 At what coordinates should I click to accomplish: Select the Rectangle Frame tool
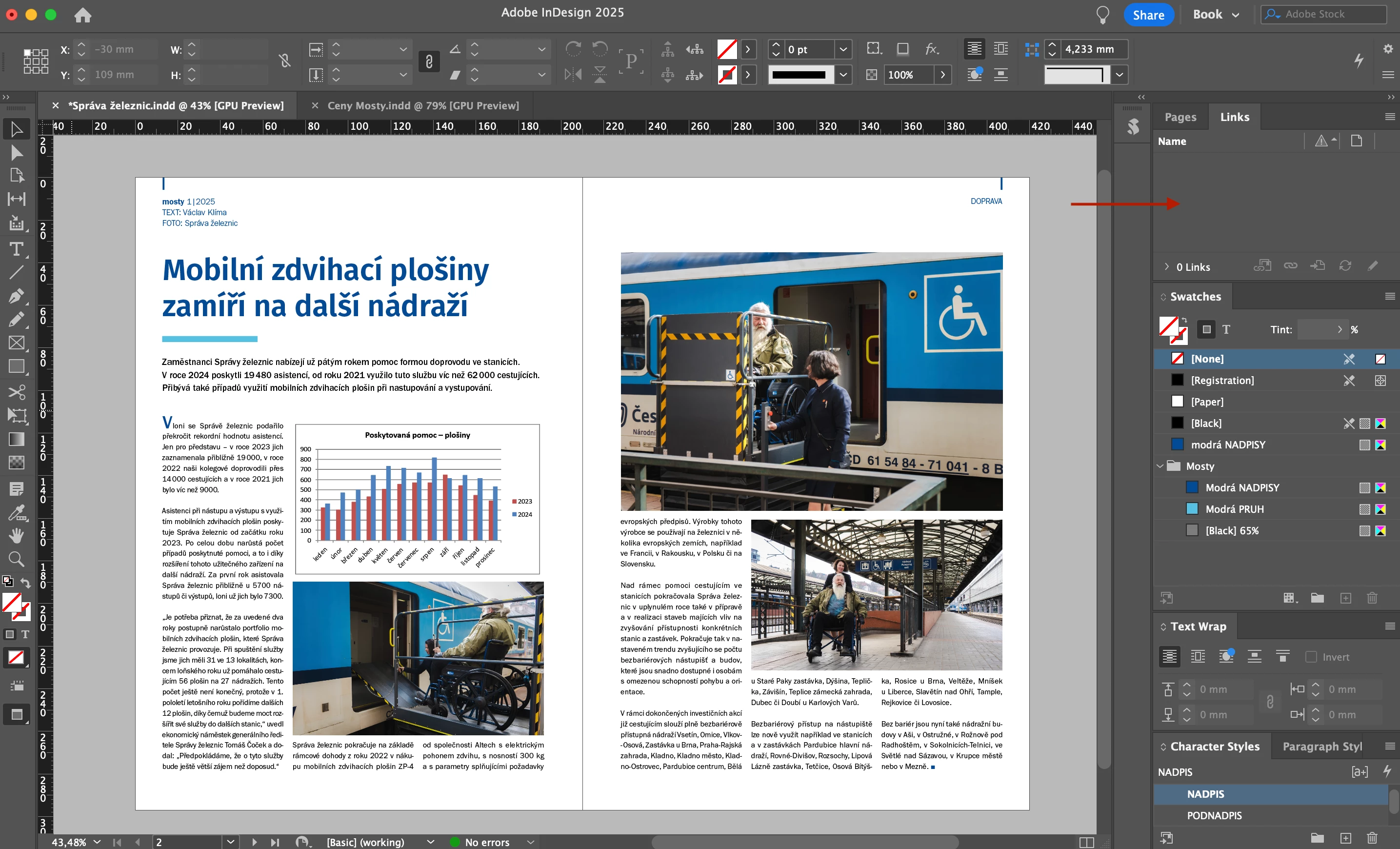(17, 343)
